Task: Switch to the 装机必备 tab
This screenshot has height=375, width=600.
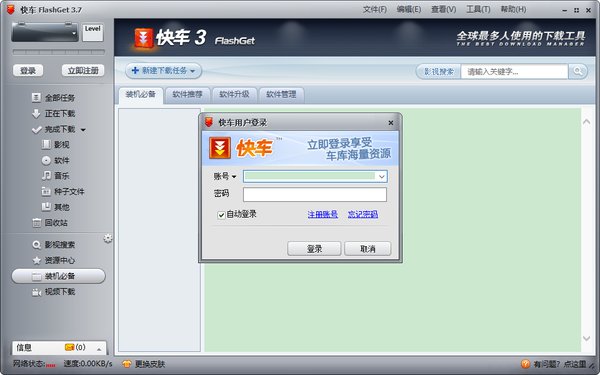Action: [140, 95]
